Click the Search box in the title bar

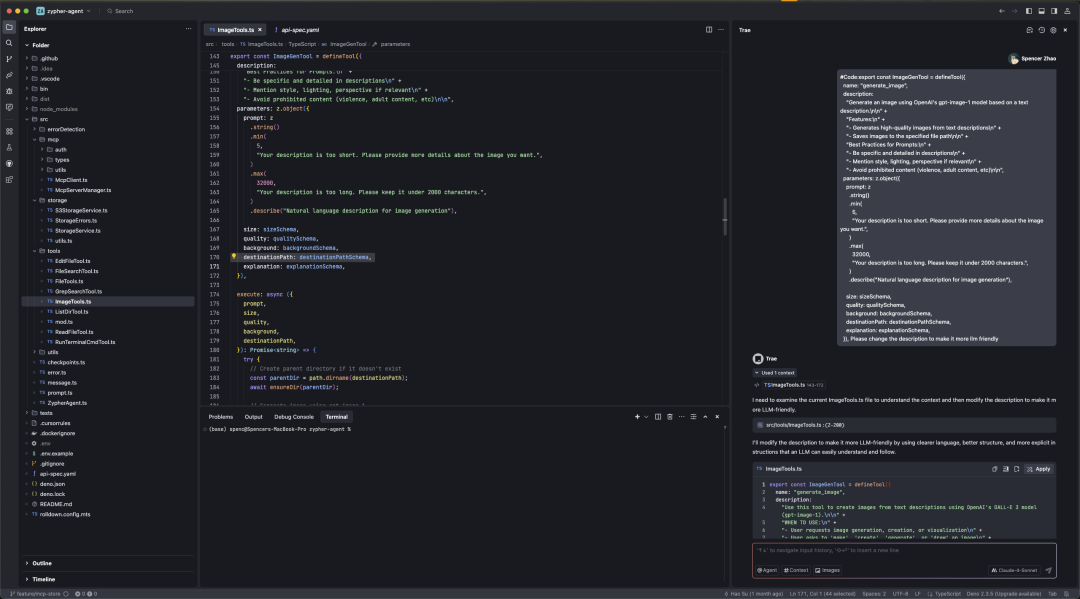(x=121, y=11)
